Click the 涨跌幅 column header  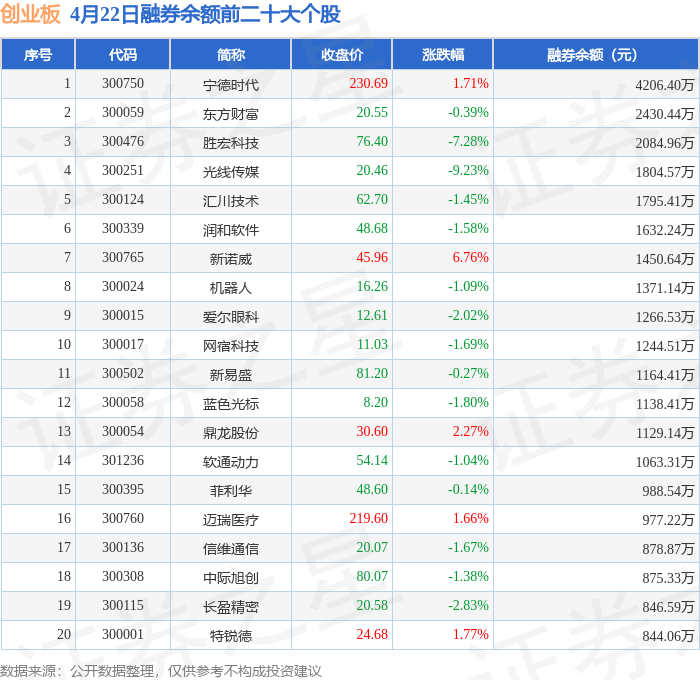point(443,54)
